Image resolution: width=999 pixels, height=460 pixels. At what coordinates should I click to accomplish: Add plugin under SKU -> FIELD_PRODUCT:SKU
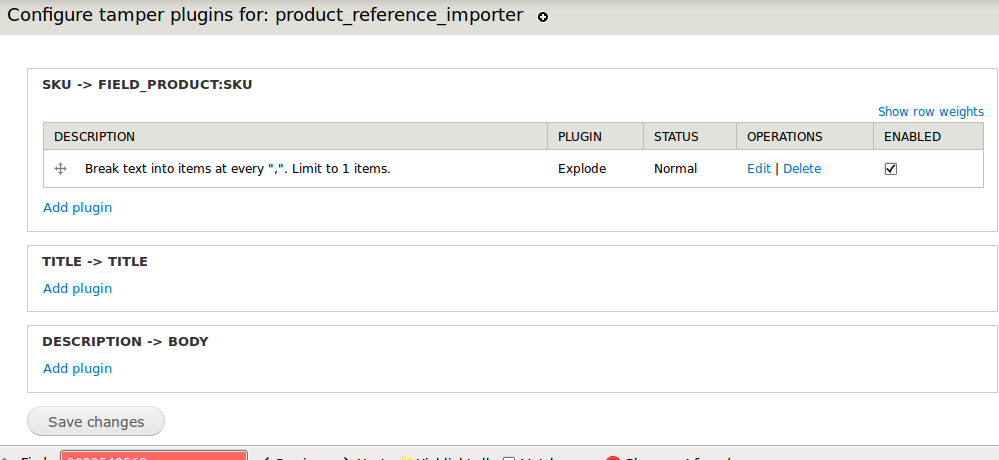tap(77, 208)
